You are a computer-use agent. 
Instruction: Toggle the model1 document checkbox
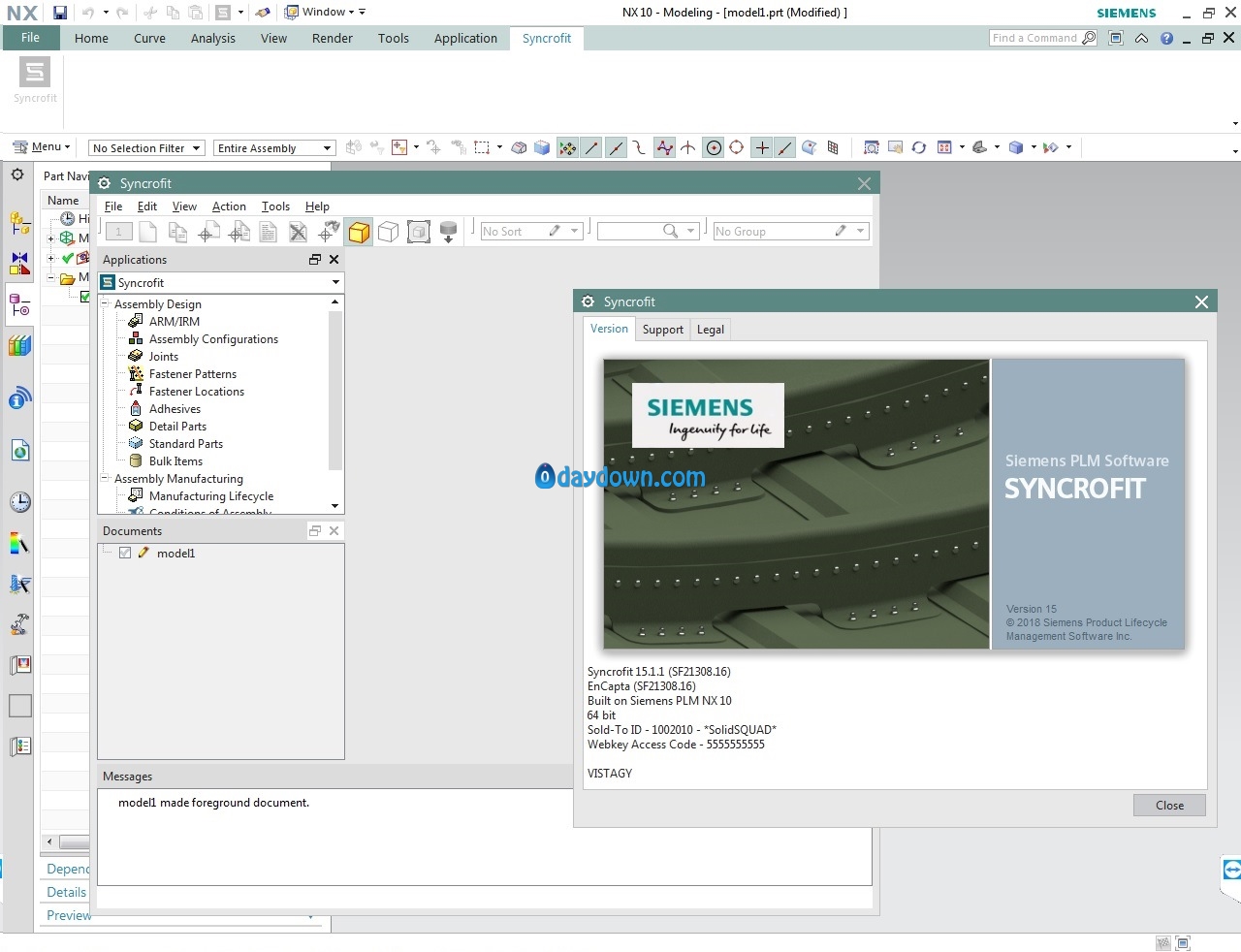[125, 553]
